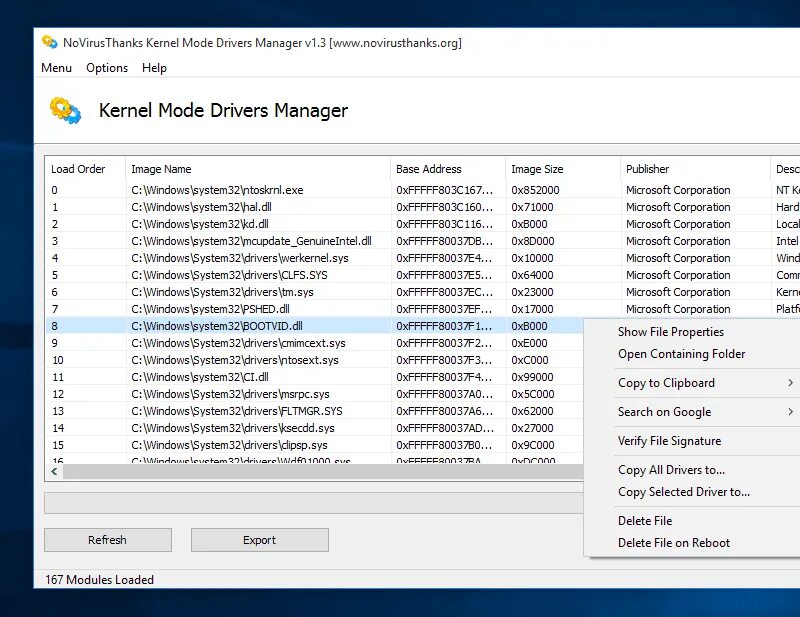Click the 167 Modules Loaded status text

coord(99,580)
